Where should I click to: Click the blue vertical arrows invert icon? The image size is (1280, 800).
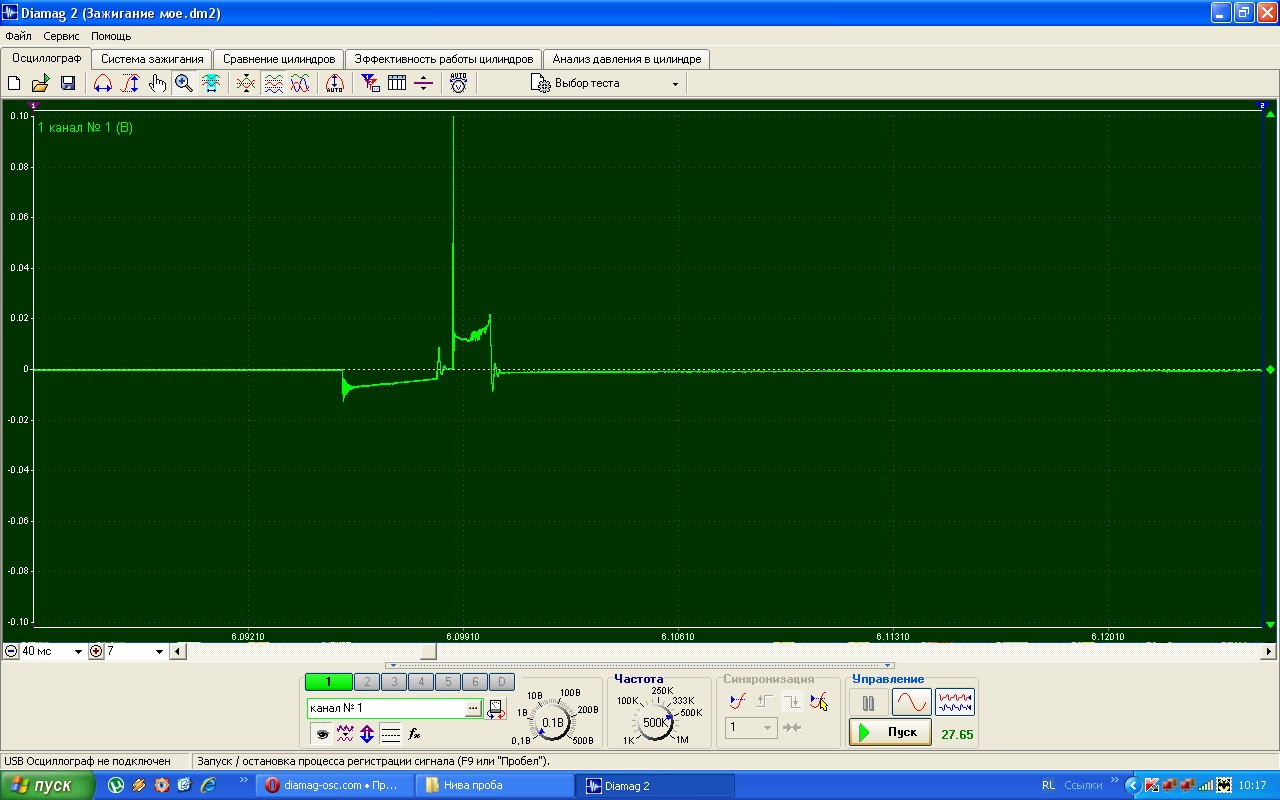coord(367,734)
